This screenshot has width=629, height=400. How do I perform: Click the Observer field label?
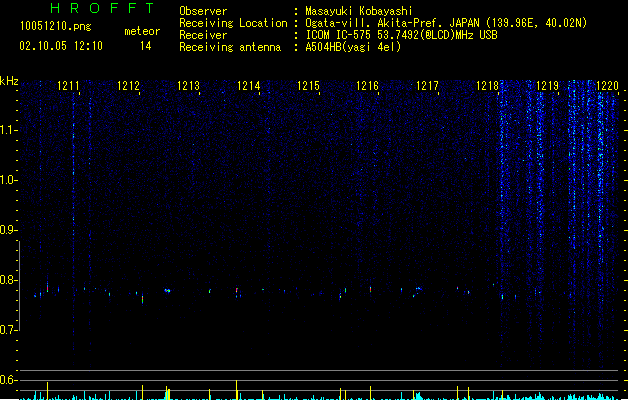(203, 11)
